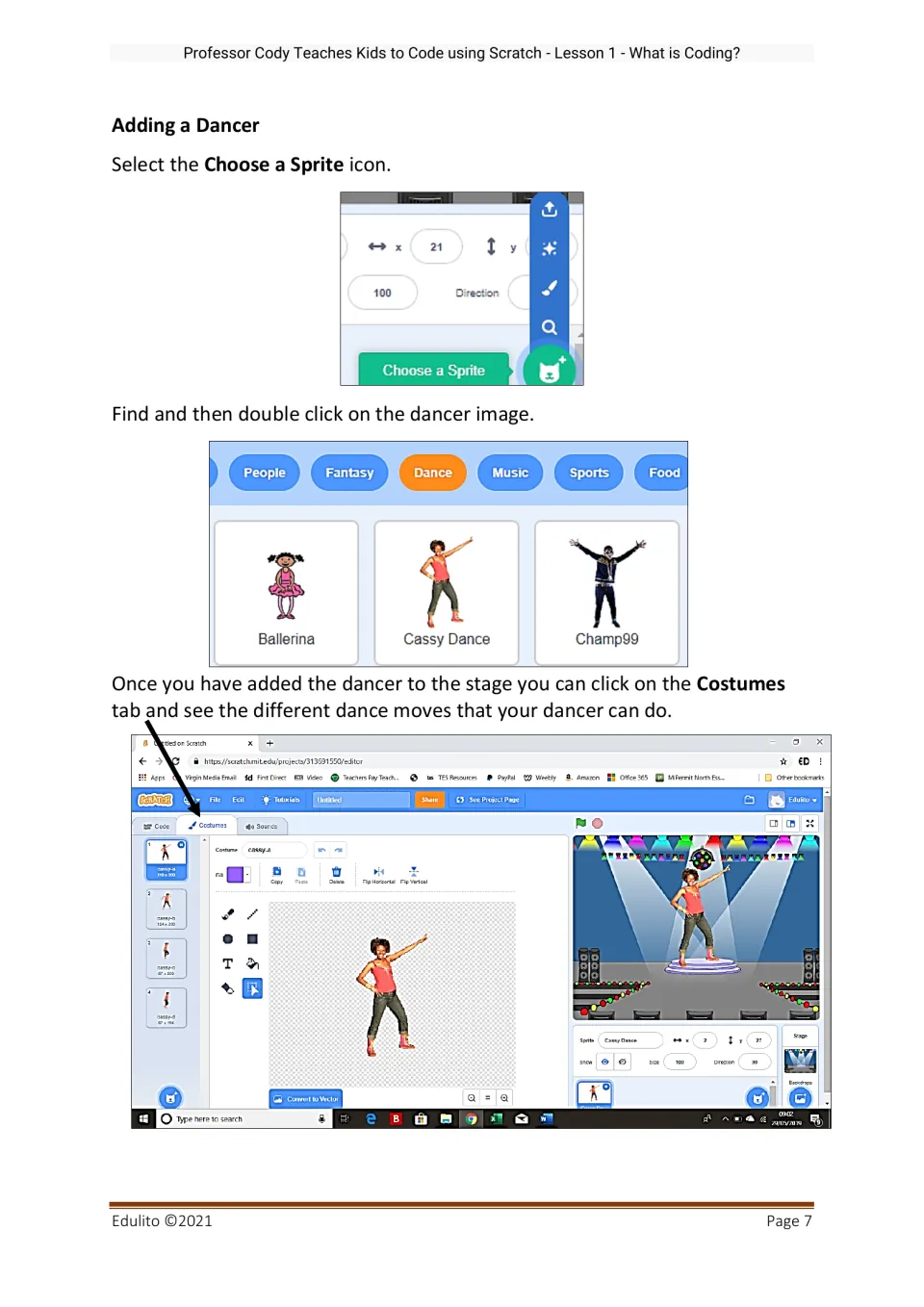Image resolution: width=924 pixels, height=1307 pixels.
Task: Click the x field showing 21
Action: pyautogui.click(x=436, y=247)
